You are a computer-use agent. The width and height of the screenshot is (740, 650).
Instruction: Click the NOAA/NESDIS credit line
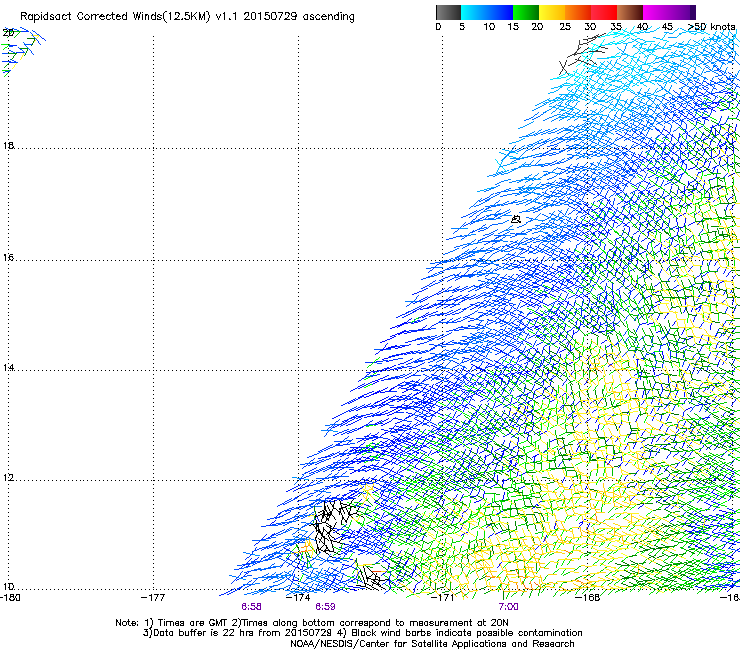click(x=432, y=644)
